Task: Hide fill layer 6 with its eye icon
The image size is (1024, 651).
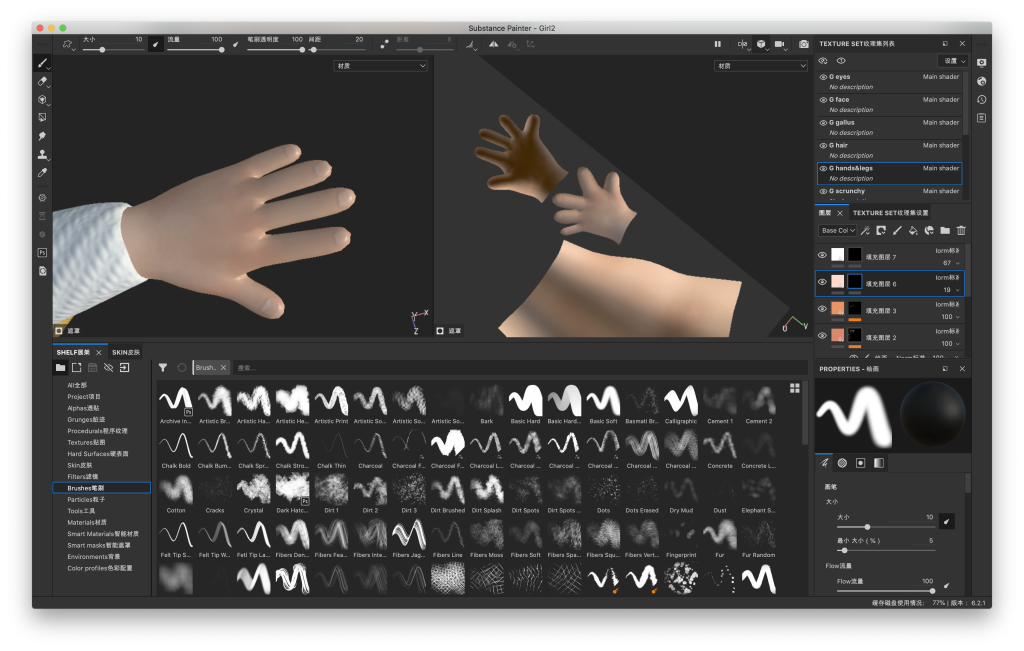Action: tap(823, 282)
